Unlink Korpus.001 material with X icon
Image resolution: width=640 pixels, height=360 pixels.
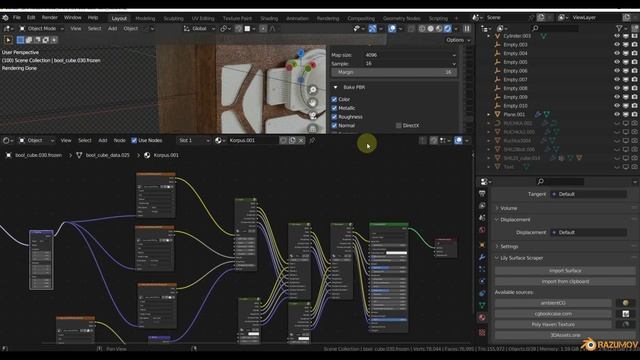click(301, 140)
